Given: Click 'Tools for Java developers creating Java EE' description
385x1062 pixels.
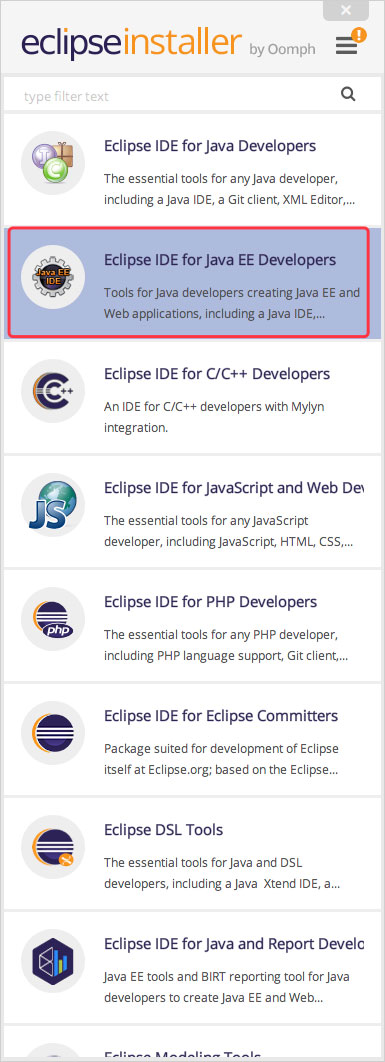Looking at the screenshot, I should click(232, 303).
